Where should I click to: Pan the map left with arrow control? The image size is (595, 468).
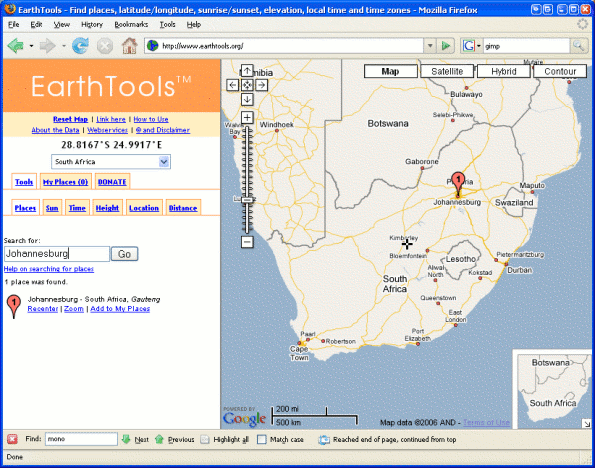[x=233, y=85]
